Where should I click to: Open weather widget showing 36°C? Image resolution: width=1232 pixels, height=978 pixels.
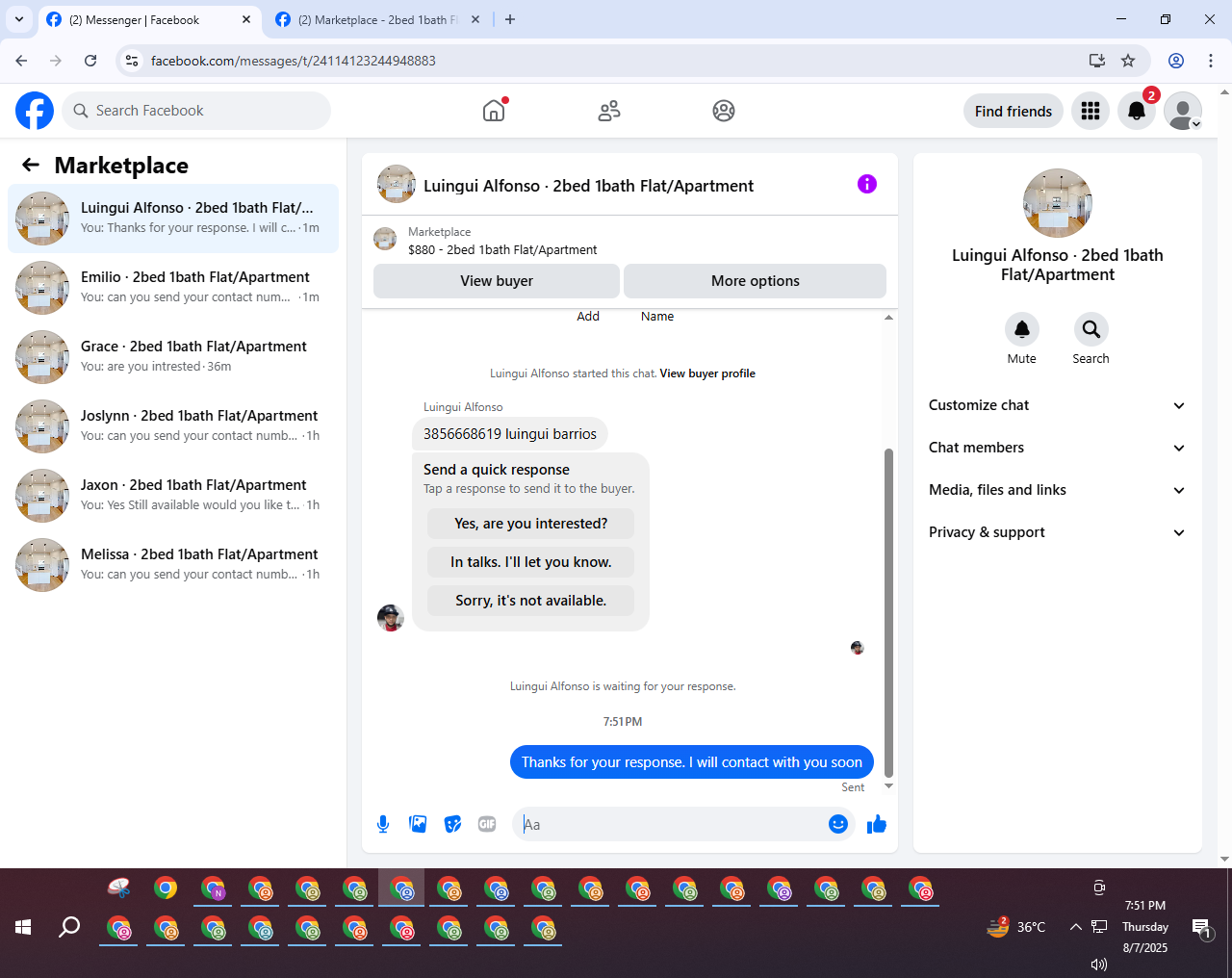1016,927
